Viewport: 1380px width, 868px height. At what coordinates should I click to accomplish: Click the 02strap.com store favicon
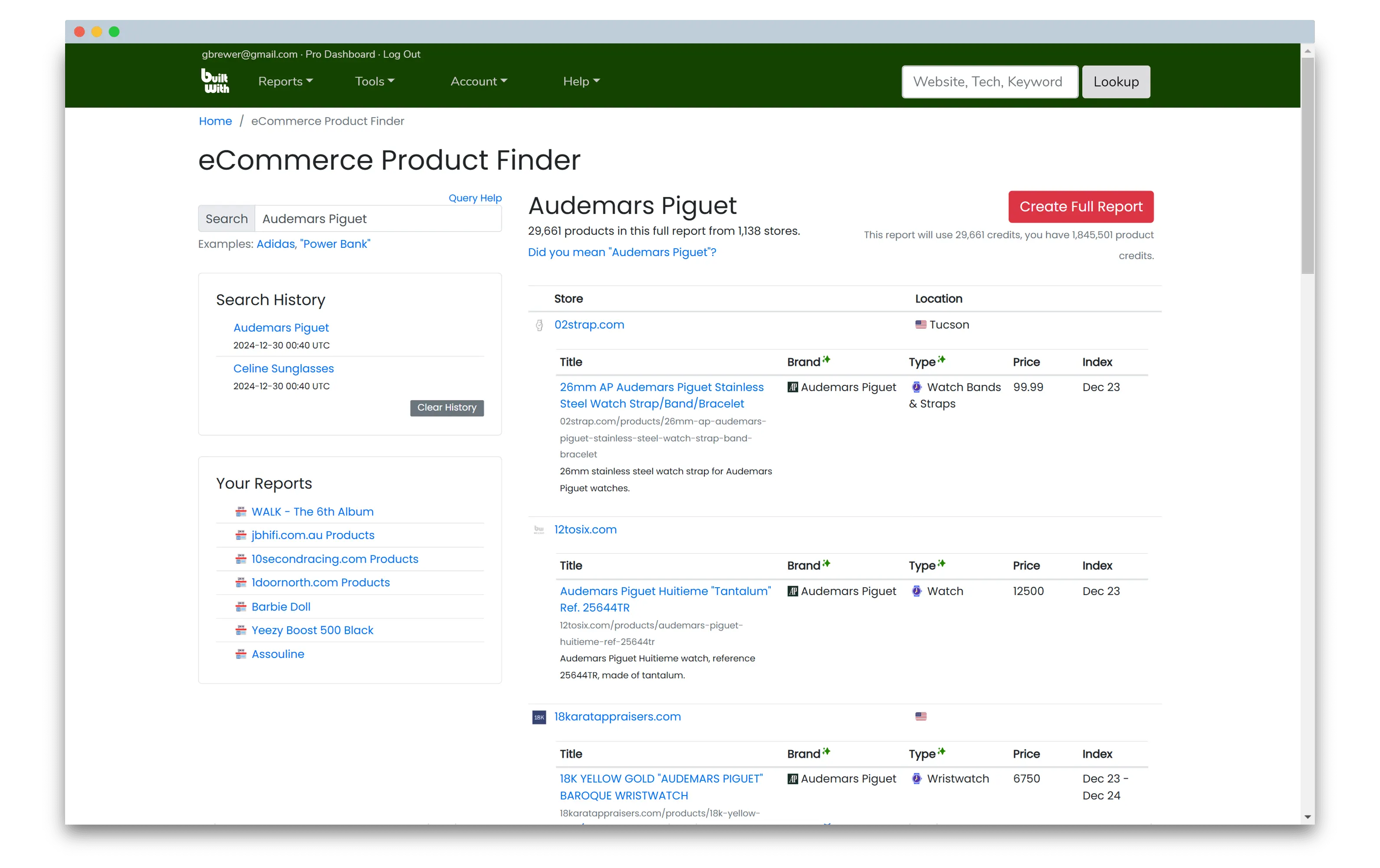[x=539, y=325]
